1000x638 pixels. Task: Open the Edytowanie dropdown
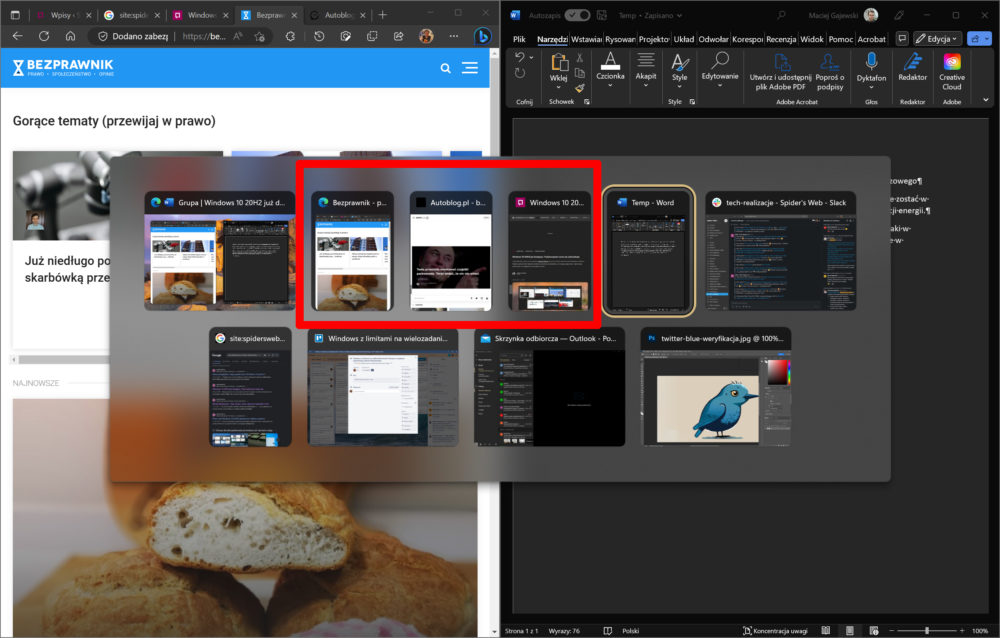(x=720, y=70)
